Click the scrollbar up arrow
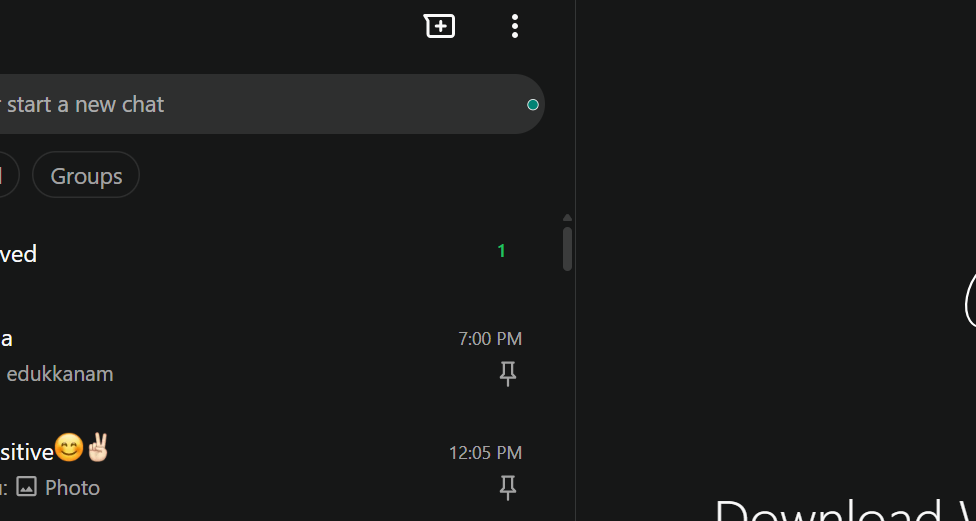The width and height of the screenshot is (976, 521). point(567,217)
